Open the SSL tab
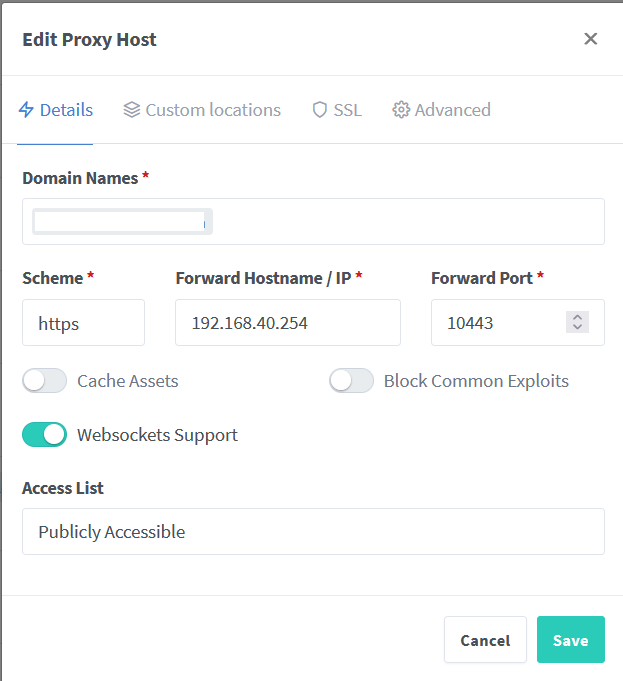Screen dimensions: 623x681 click(x=347, y=110)
